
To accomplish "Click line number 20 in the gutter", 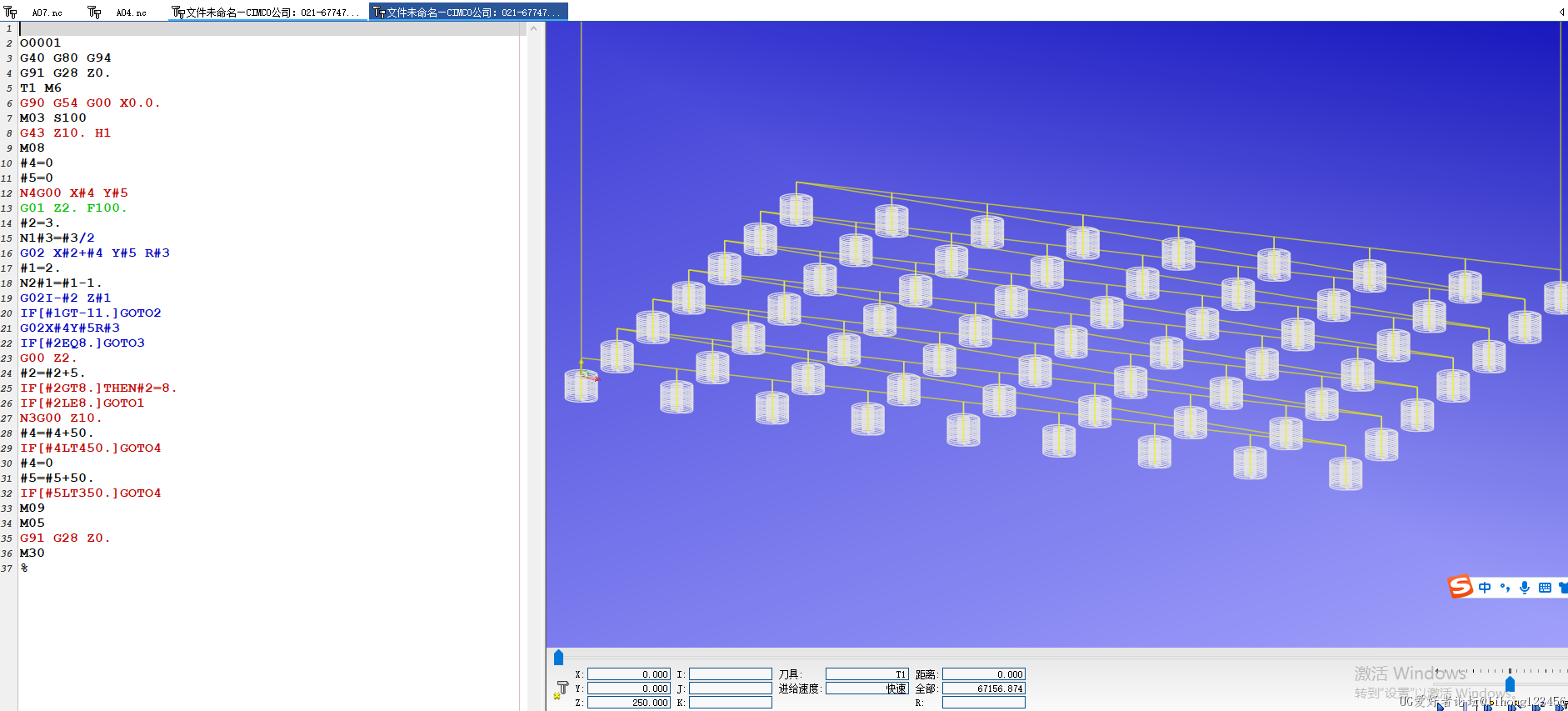I will click(x=7, y=313).
